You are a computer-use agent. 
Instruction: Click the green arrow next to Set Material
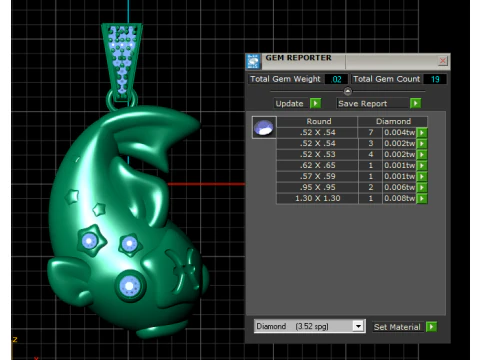pos(431,327)
